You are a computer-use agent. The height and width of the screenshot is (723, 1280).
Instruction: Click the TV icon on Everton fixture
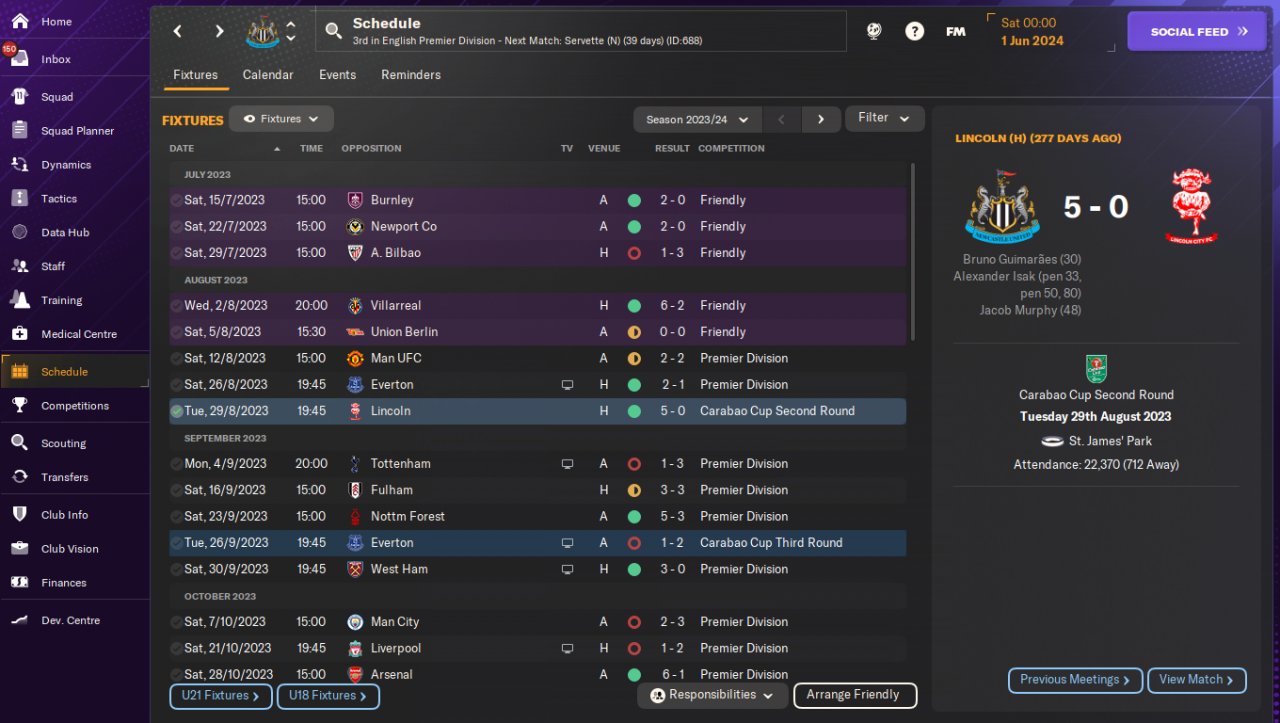coord(567,385)
